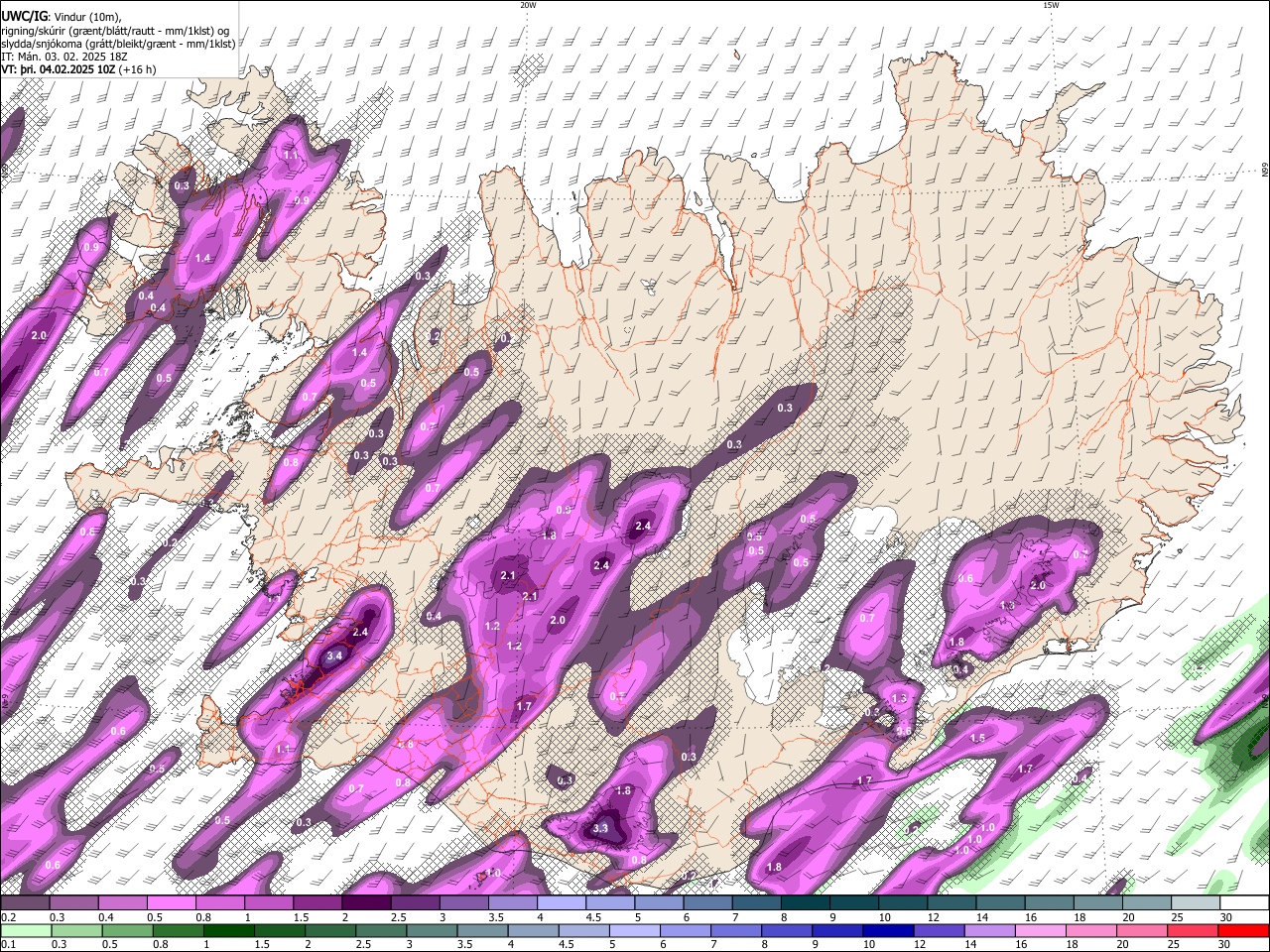Click the "3.3" precipitation value on the map
Image resolution: width=1270 pixels, height=952 pixels.
coord(600,828)
